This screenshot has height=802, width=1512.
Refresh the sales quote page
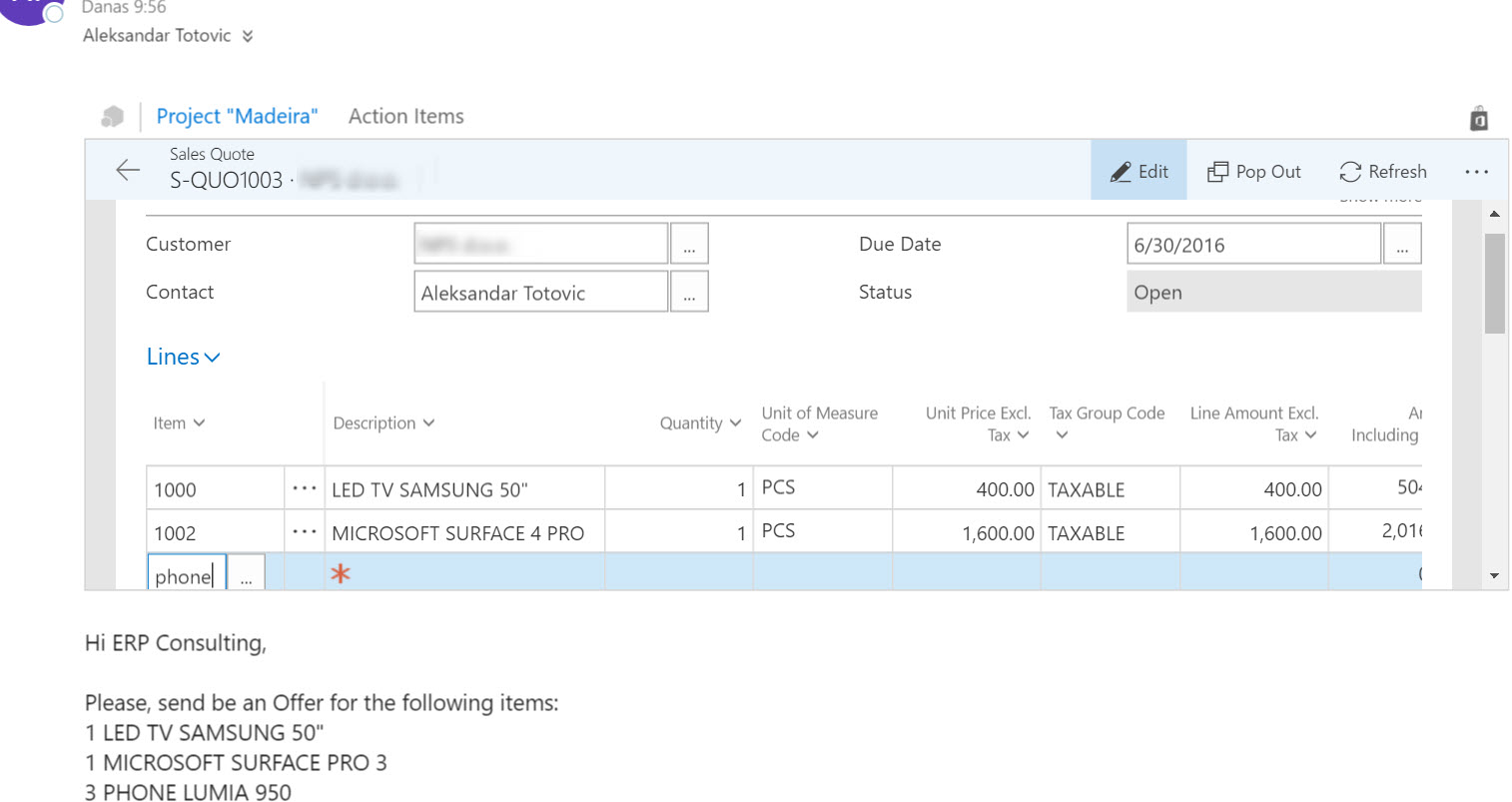click(1383, 171)
